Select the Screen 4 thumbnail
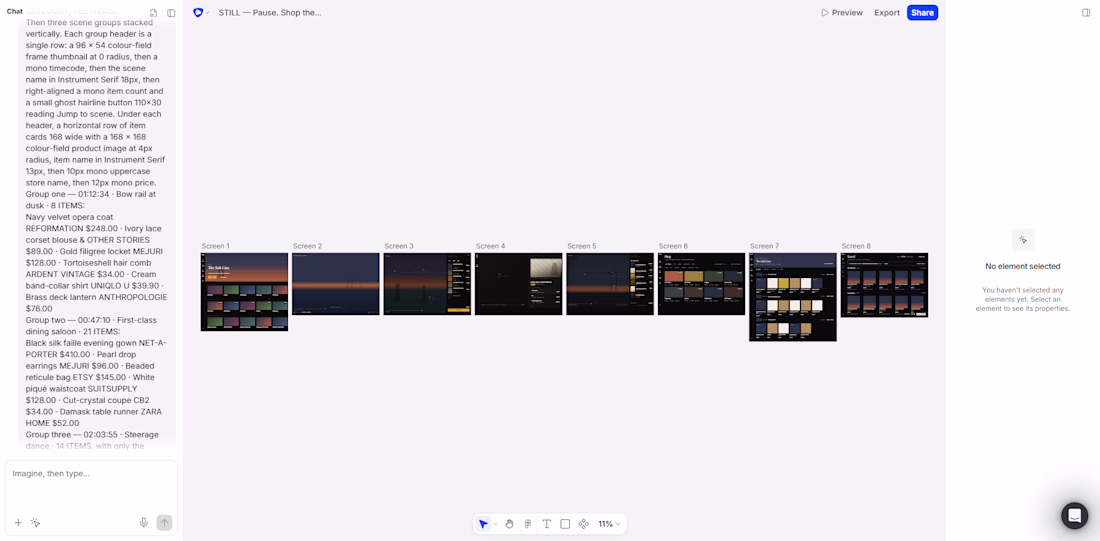Screen dimensions: 1100x541 pyautogui.click(x=518, y=283)
